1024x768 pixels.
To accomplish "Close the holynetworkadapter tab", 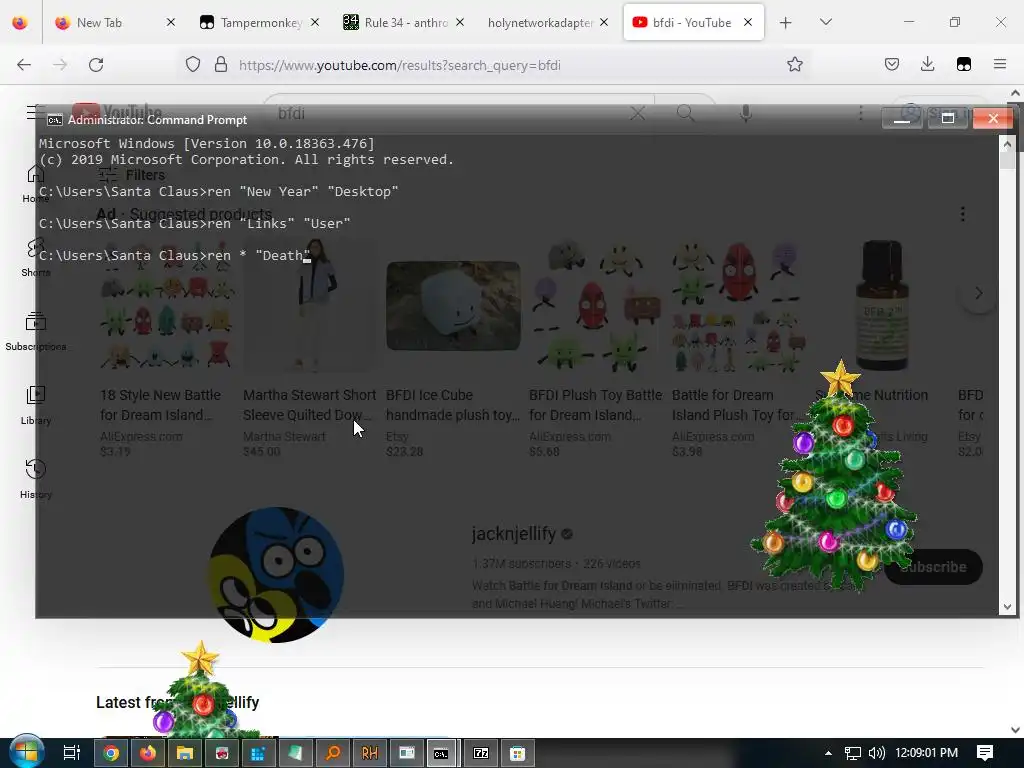I will [x=604, y=23].
